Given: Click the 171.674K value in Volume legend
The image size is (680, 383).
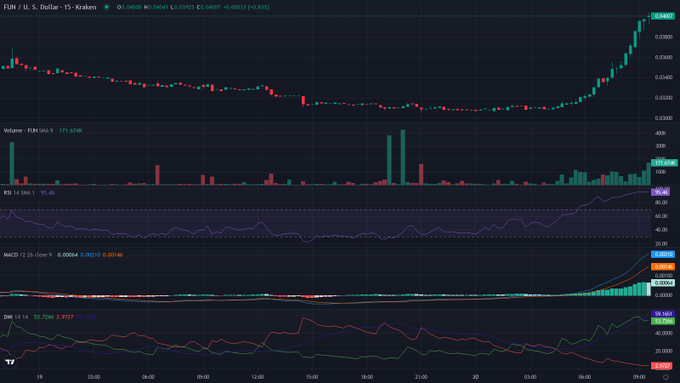Looking at the screenshot, I should [x=71, y=131].
